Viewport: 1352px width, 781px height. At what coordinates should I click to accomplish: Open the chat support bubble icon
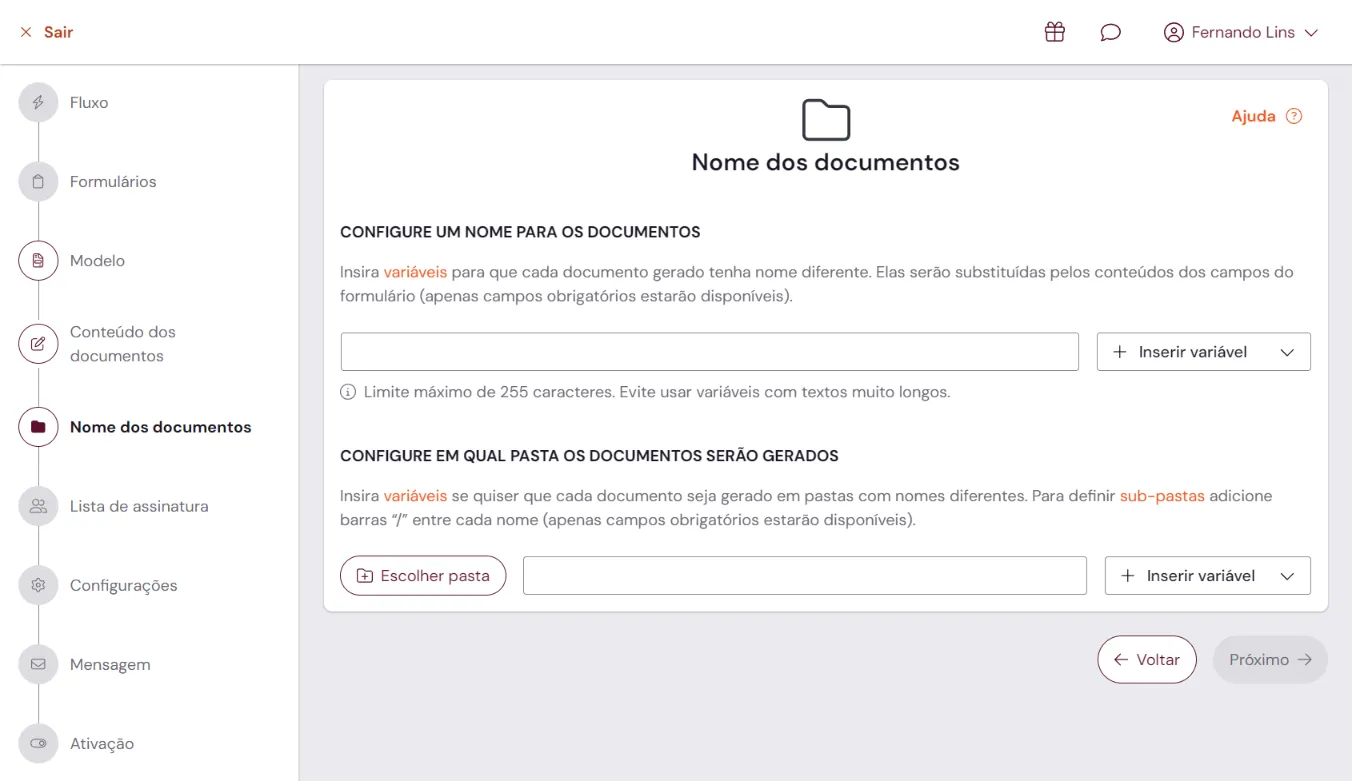click(x=1111, y=31)
